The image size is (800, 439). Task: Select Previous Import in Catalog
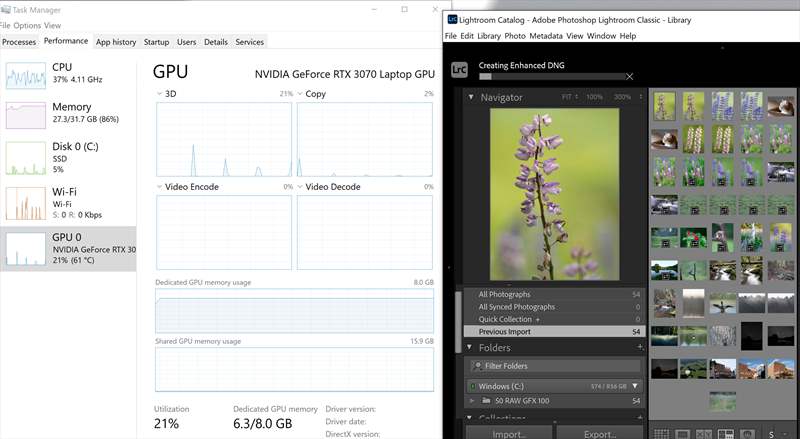tap(554, 331)
